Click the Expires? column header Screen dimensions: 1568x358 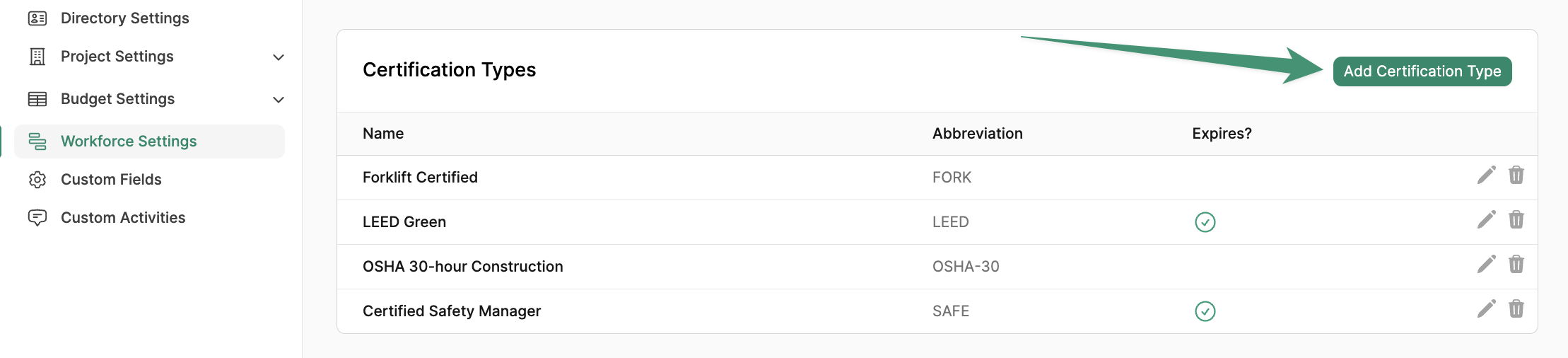click(1222, 134)
